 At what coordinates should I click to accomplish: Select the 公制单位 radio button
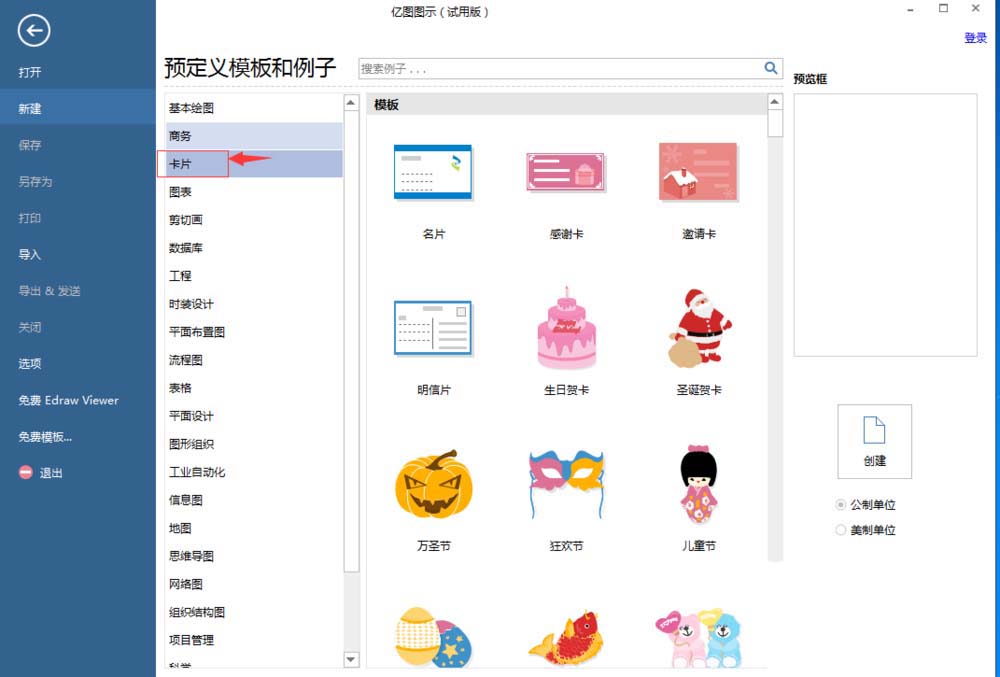(840, 505)
